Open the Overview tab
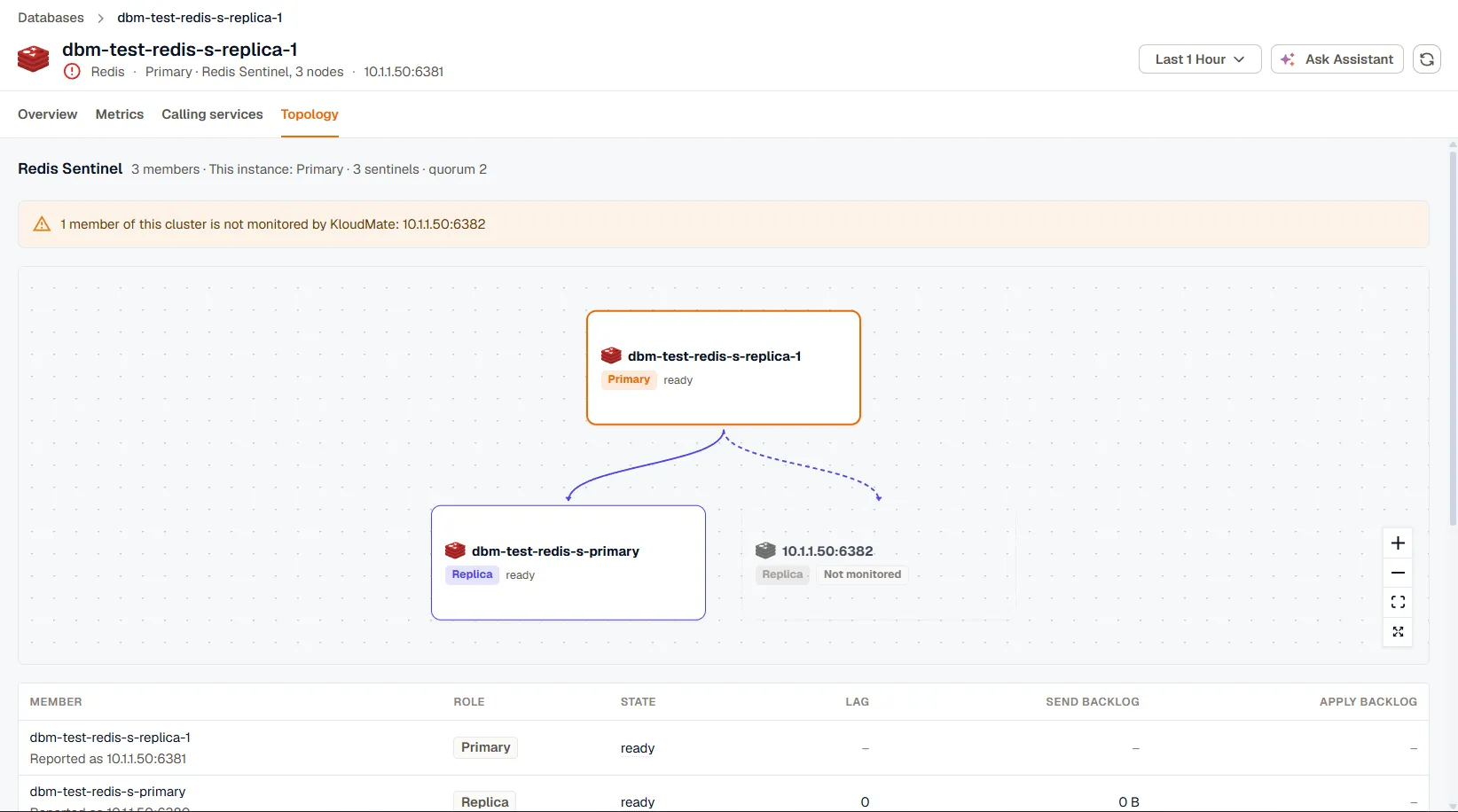 coord(48,114)
